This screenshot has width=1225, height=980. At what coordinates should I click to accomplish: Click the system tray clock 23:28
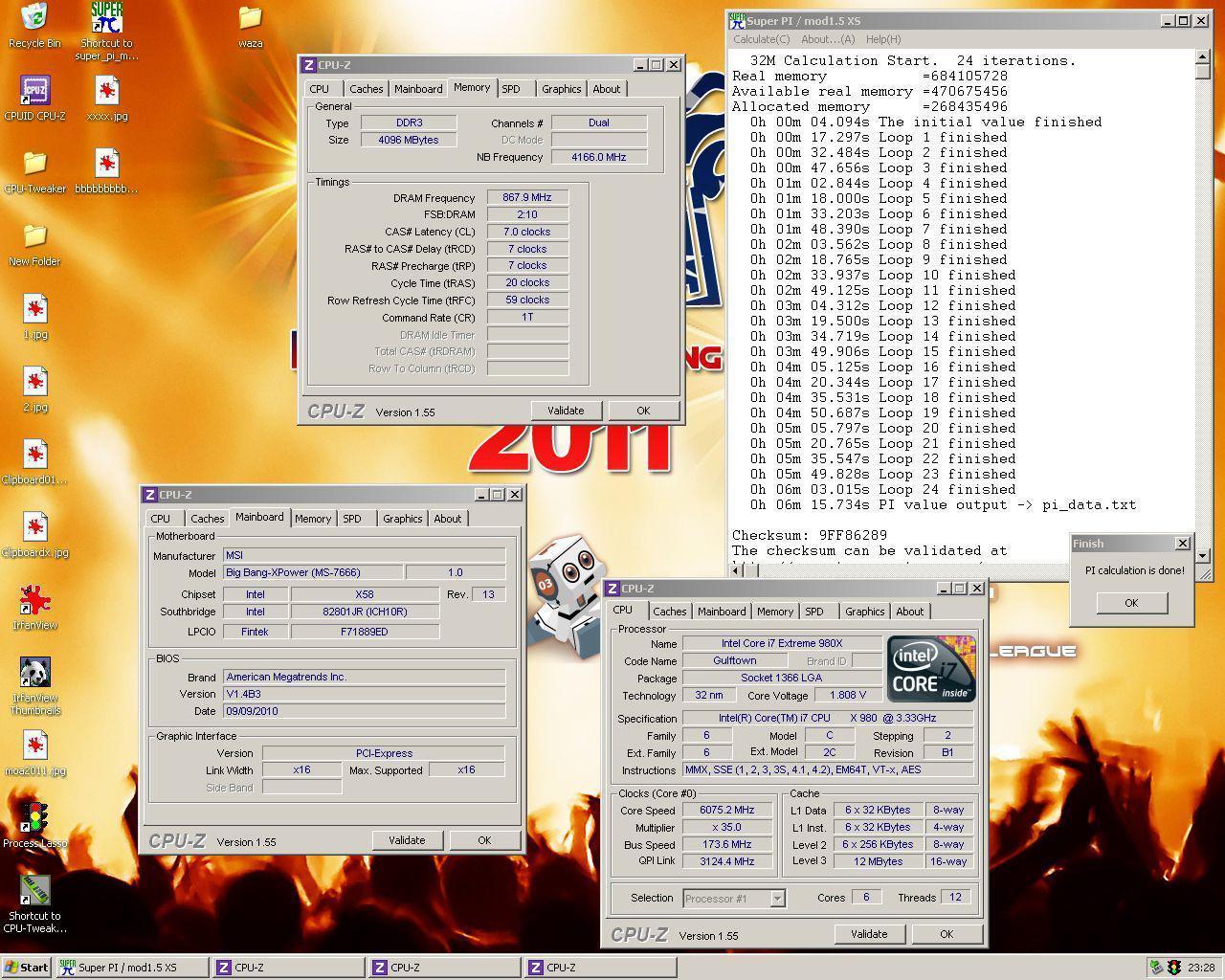[1201, 968]
